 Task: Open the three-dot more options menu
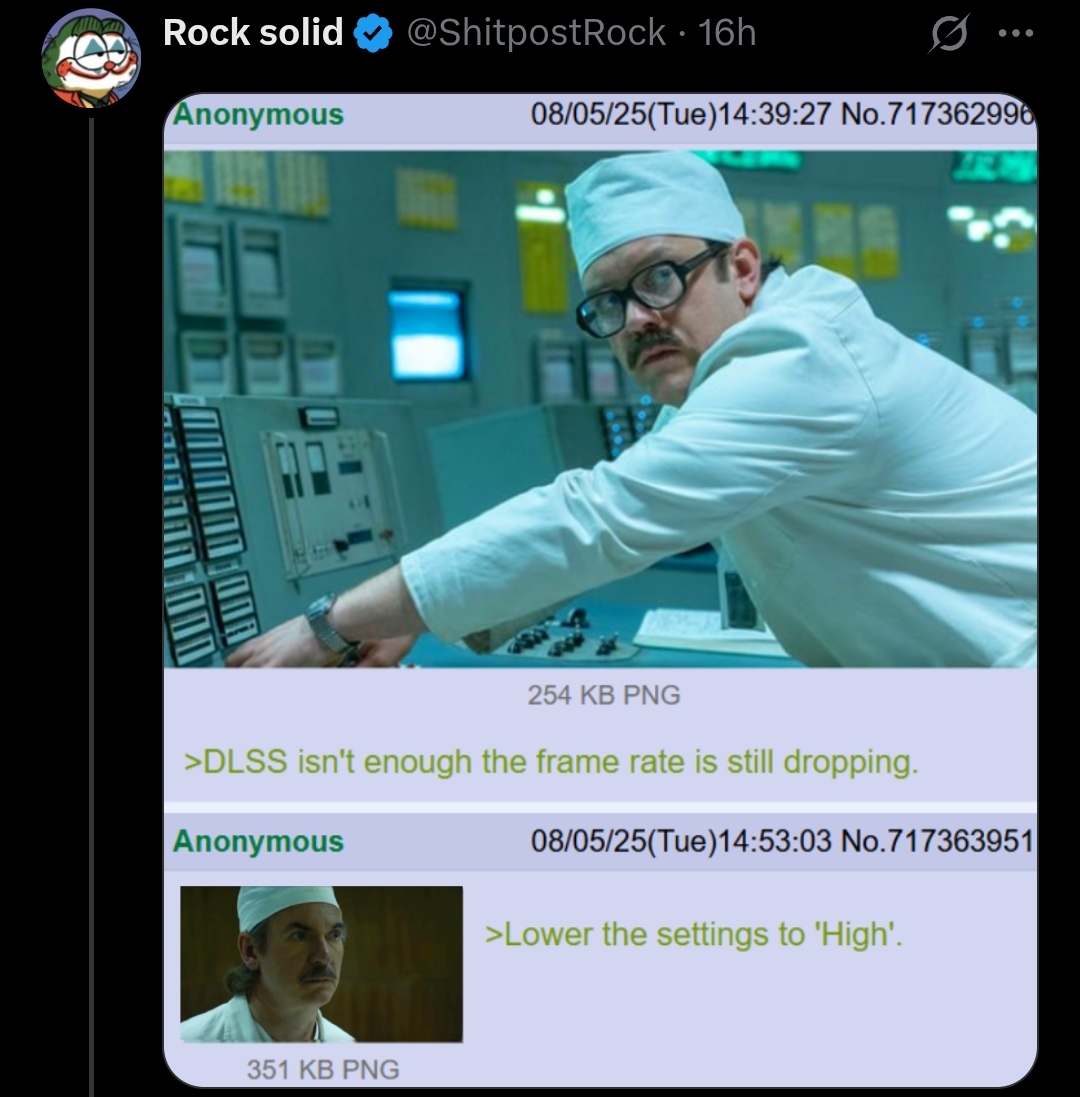pos(1016,33)
